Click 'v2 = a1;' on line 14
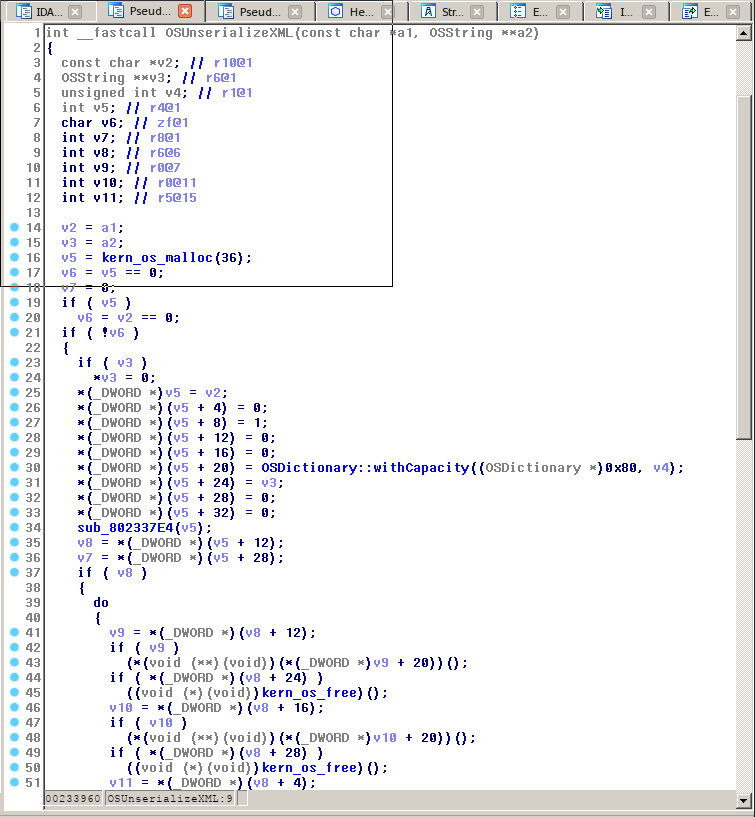 (x=93, y=228)
